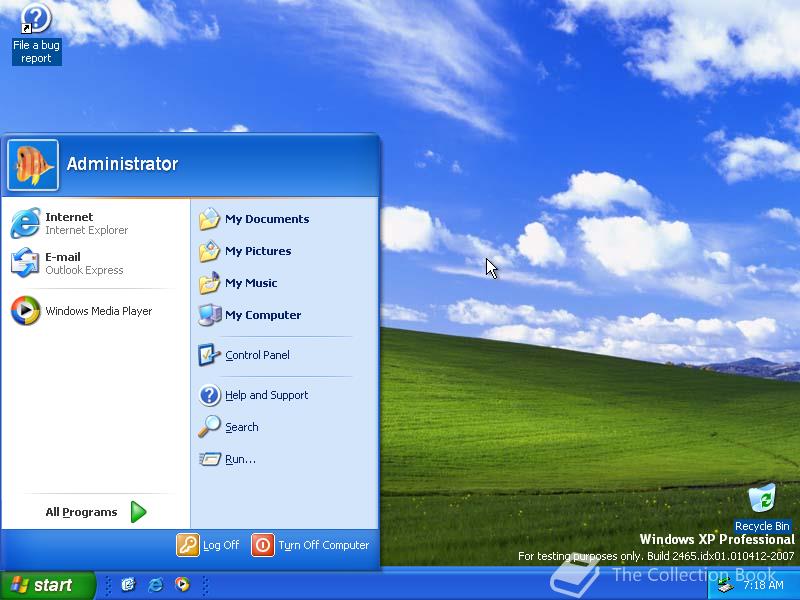Choose the Run... text label
Image resolution: width=800 pixels, height=600 pixels.
click(x=240, y=459)
